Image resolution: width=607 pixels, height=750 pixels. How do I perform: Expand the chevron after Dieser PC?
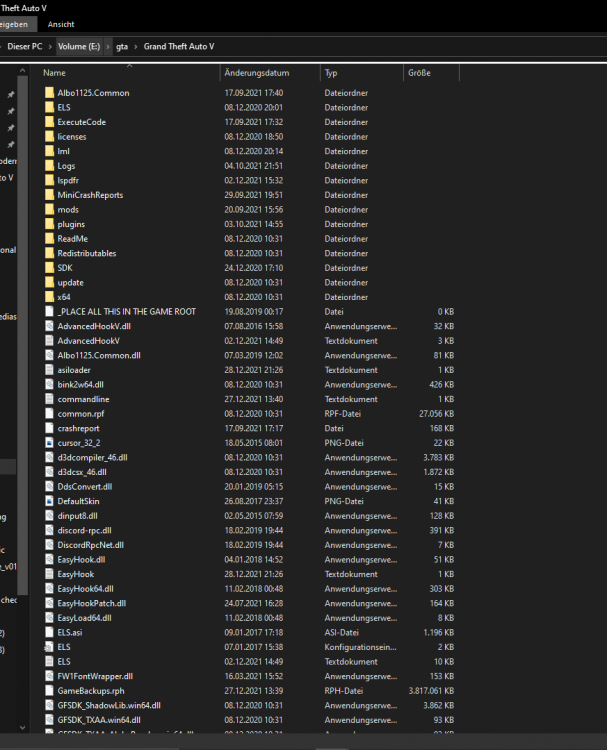pos(50,46)
